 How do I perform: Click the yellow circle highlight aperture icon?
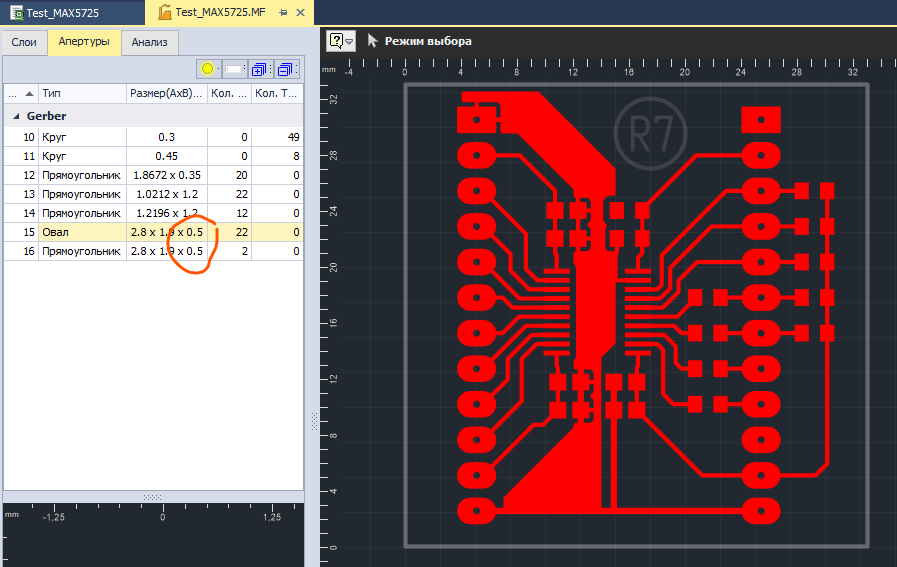[x=208, y=69]
